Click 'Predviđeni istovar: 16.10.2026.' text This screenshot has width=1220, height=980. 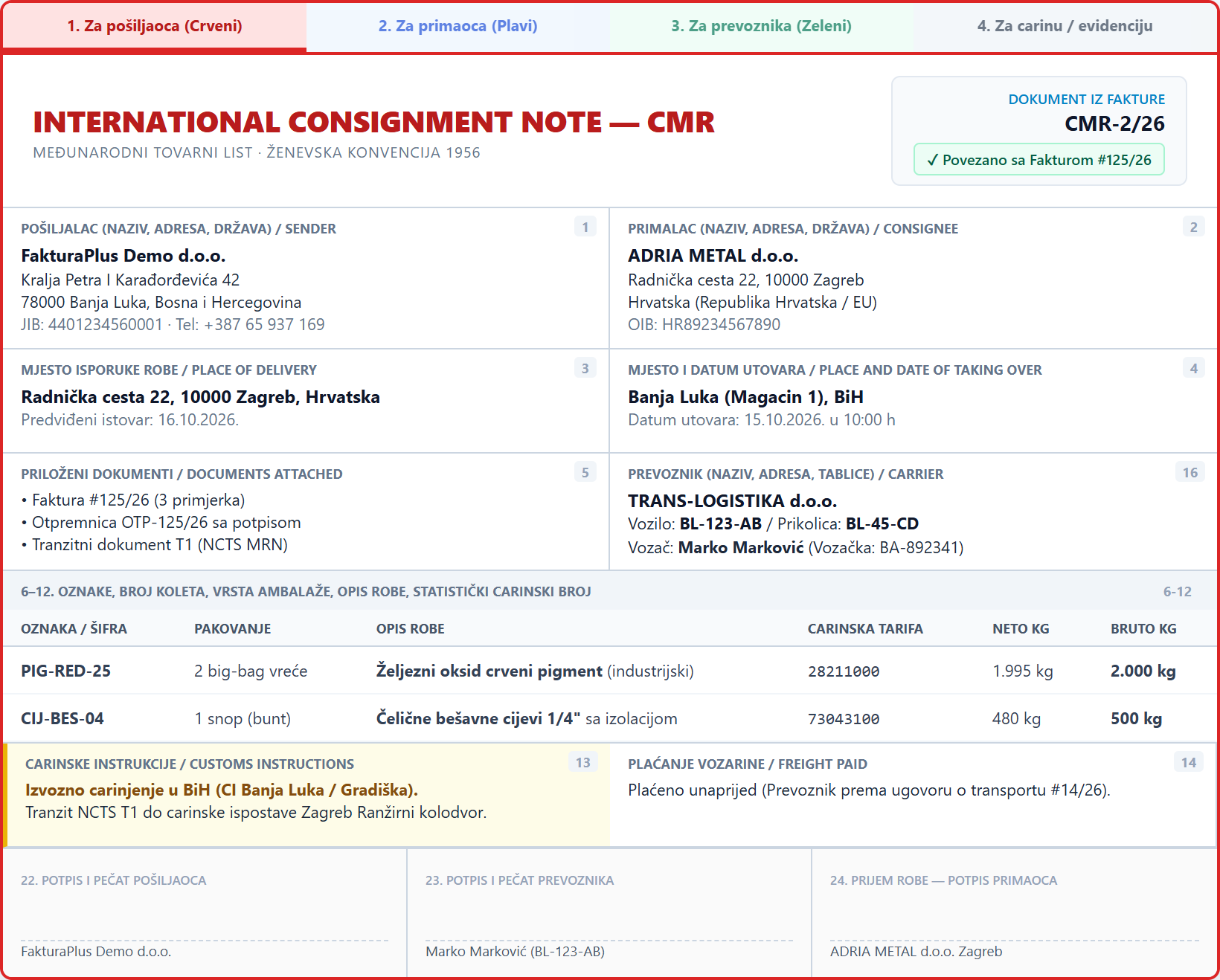coord(129,419)
